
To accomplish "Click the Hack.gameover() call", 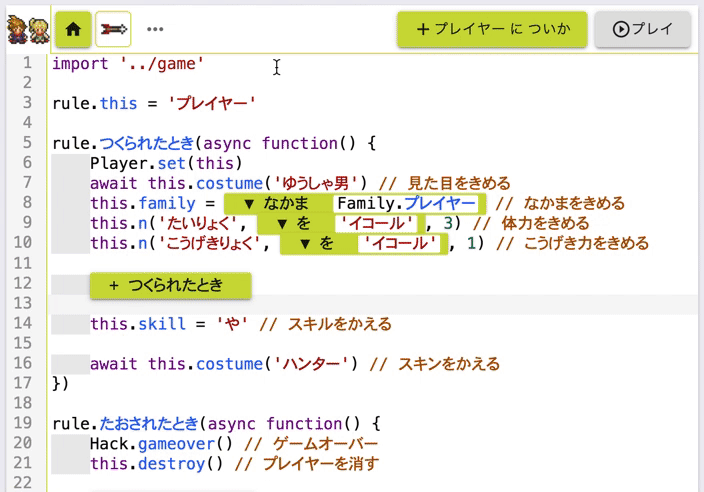I will point(161,444).
